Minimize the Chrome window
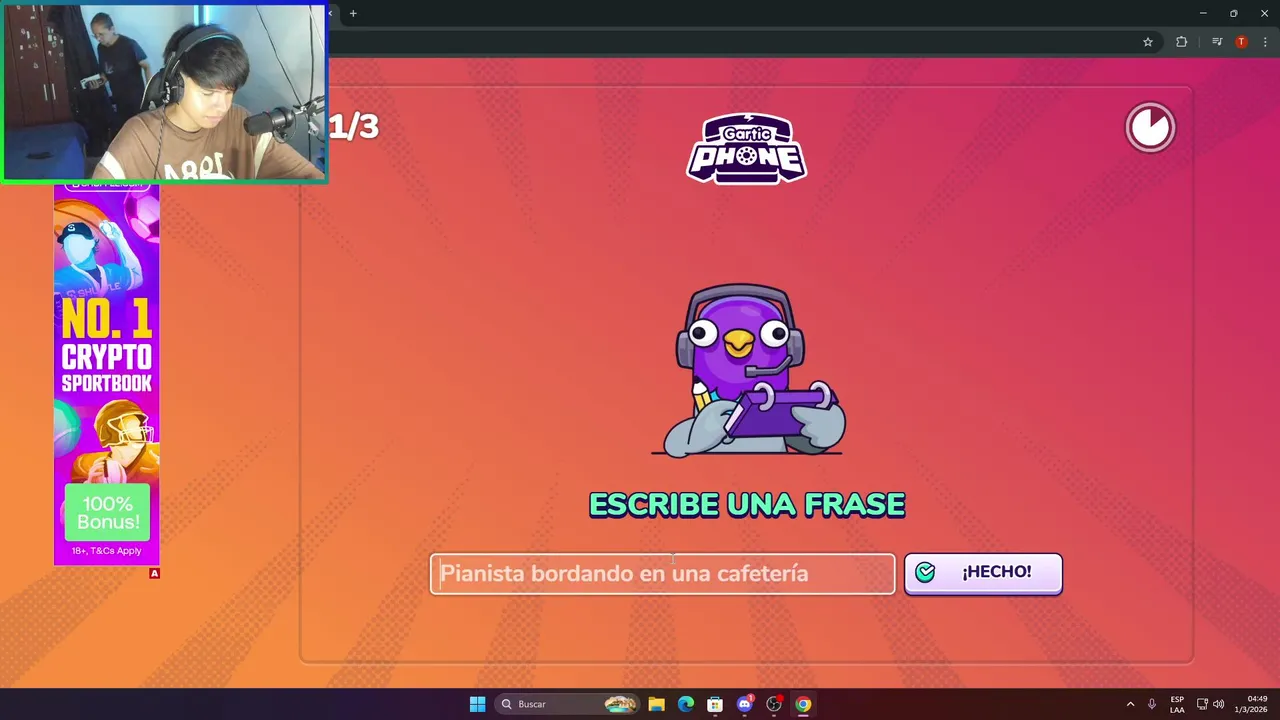This screenshot has width=1280, height=720. click(x=1202, y=13)
